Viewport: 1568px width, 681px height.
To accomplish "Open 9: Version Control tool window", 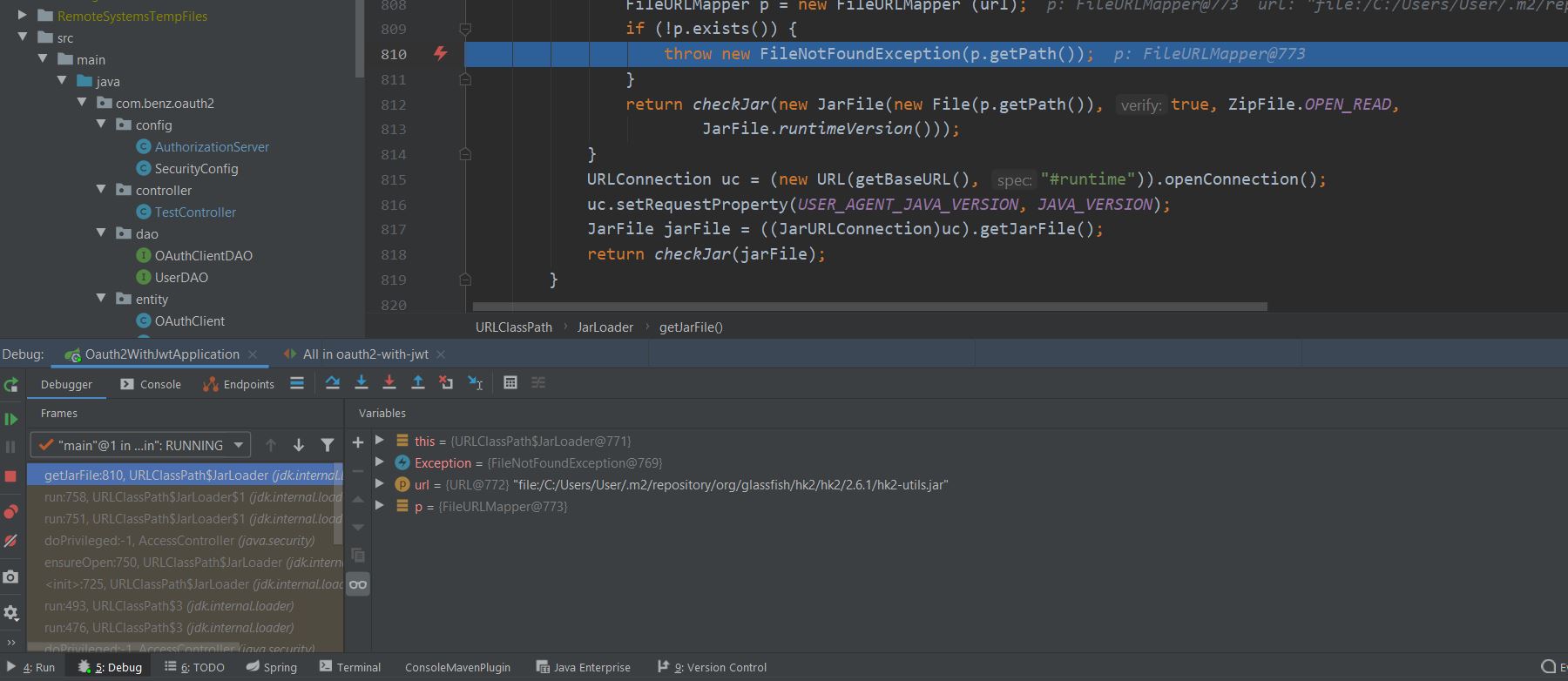I will point(712,667).
